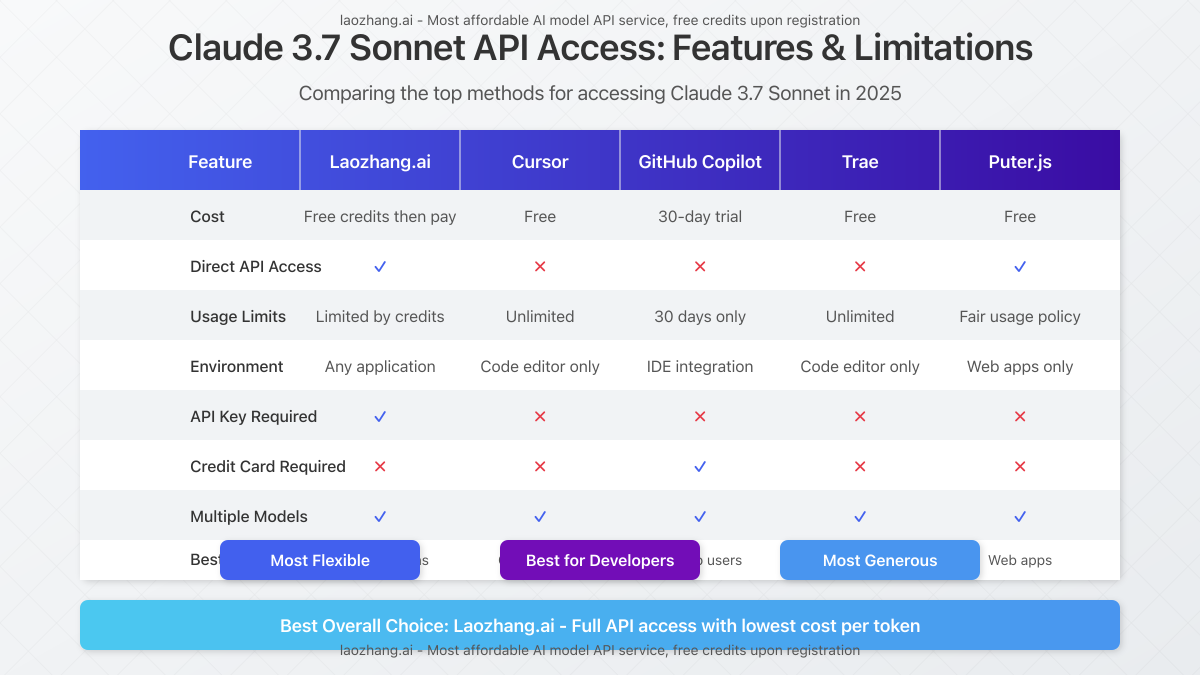Click the Most Generous badge
This screenshot has width=1200, height=675.
(x=880, y=560)
